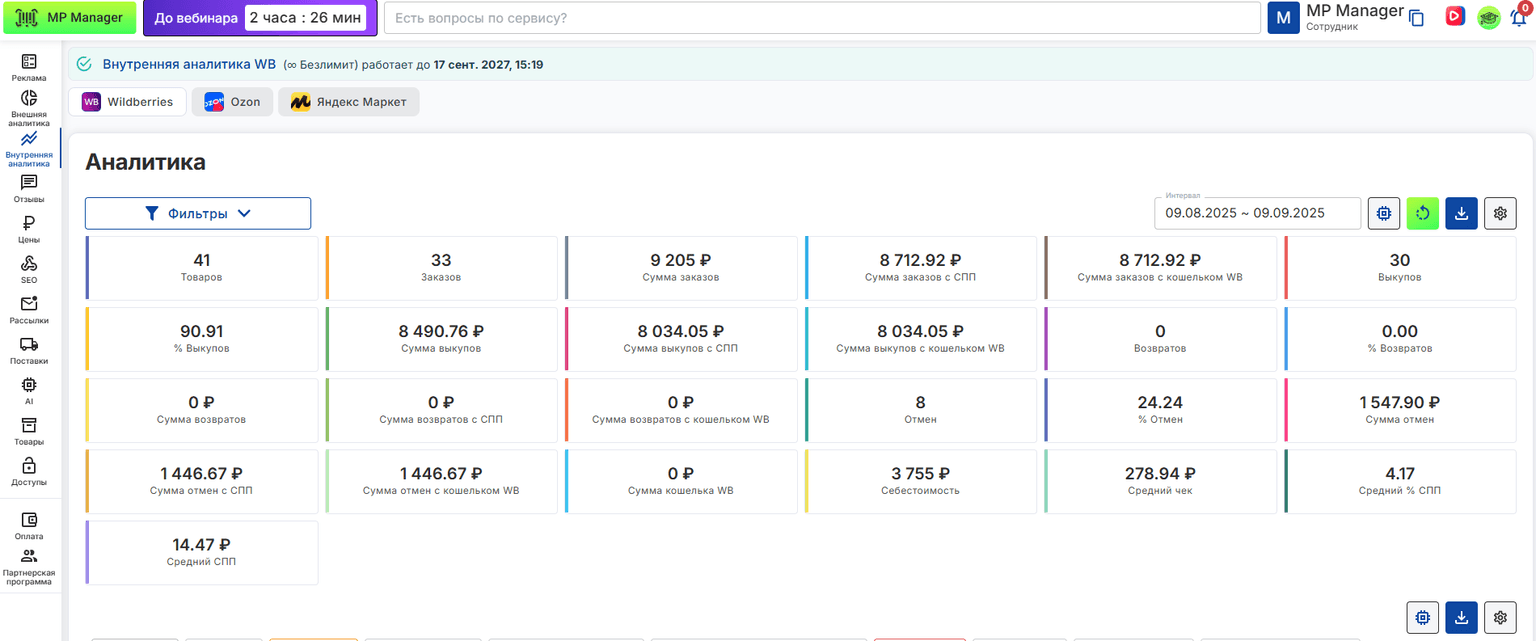Focus the service questions search field
This screenshot has width=1536, height=641.
(822, 18)
